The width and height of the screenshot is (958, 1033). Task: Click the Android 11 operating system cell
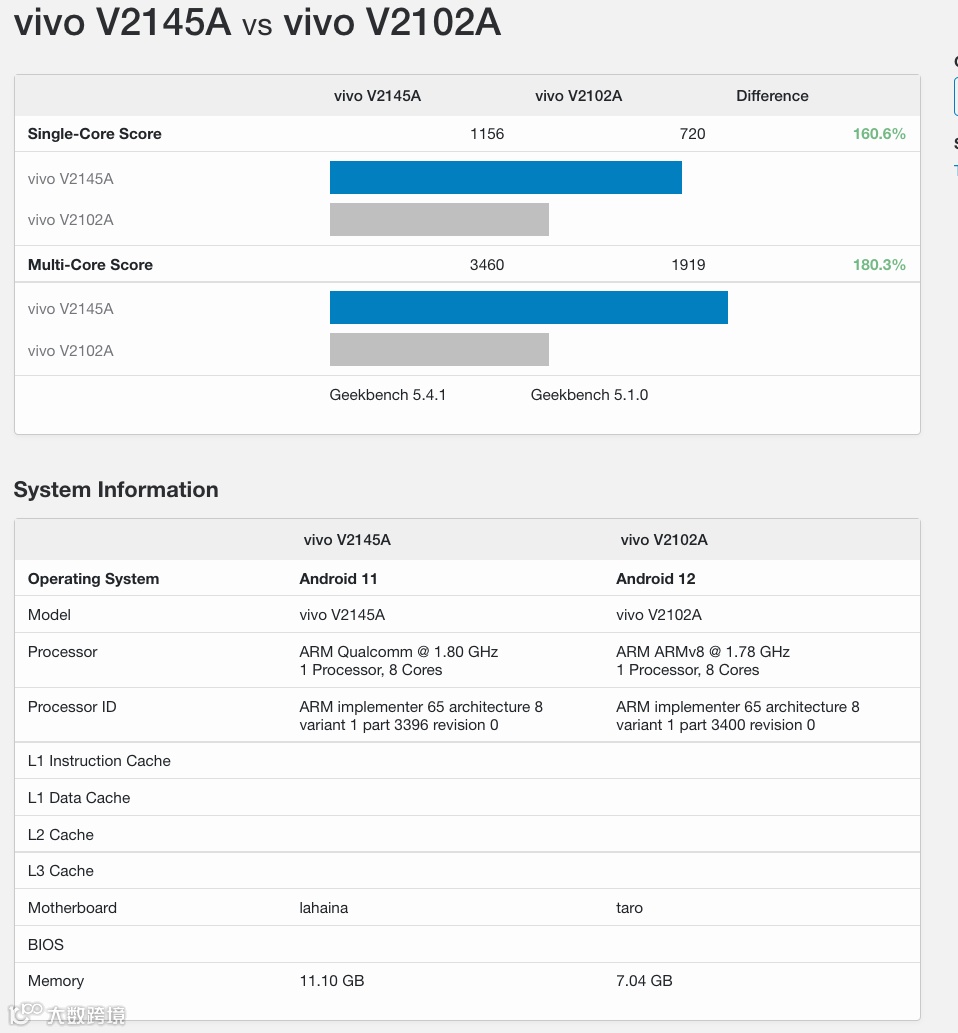pos(338,579)
